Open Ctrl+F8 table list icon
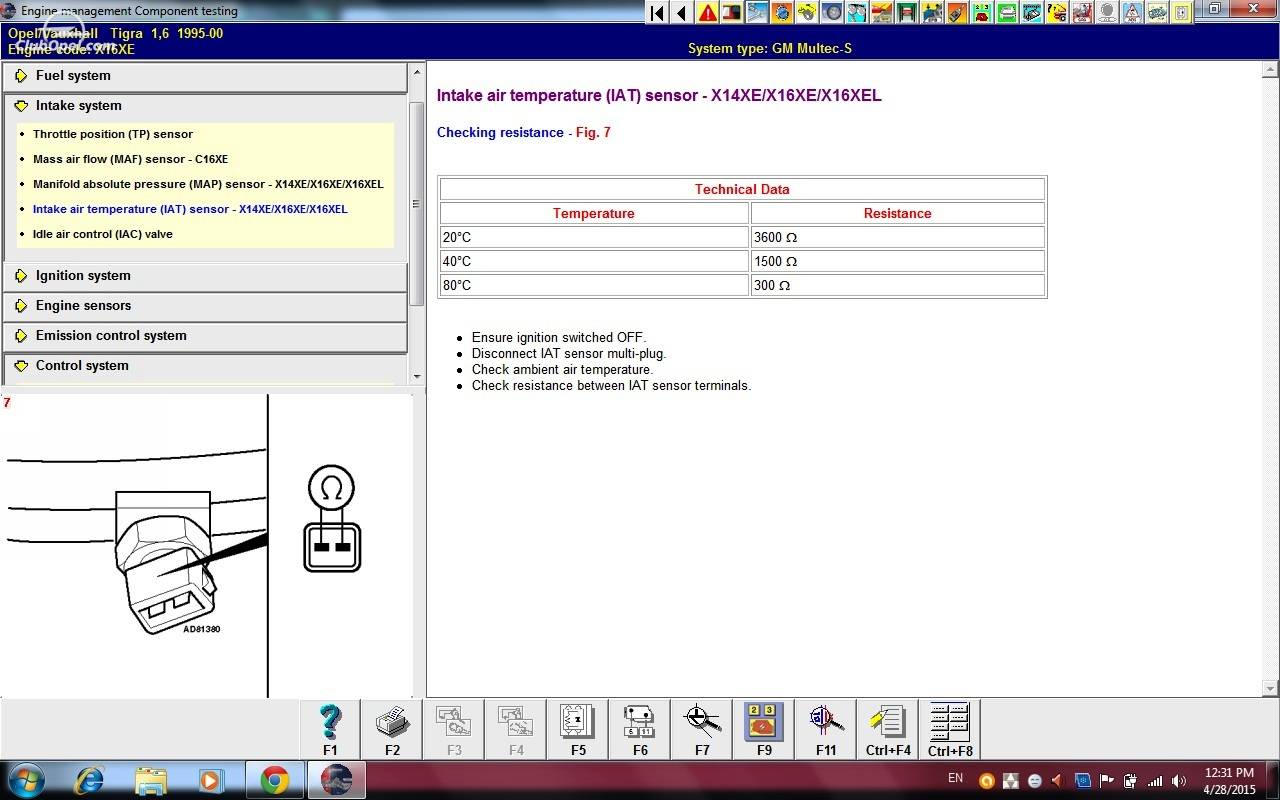 [x=950, y=729]
